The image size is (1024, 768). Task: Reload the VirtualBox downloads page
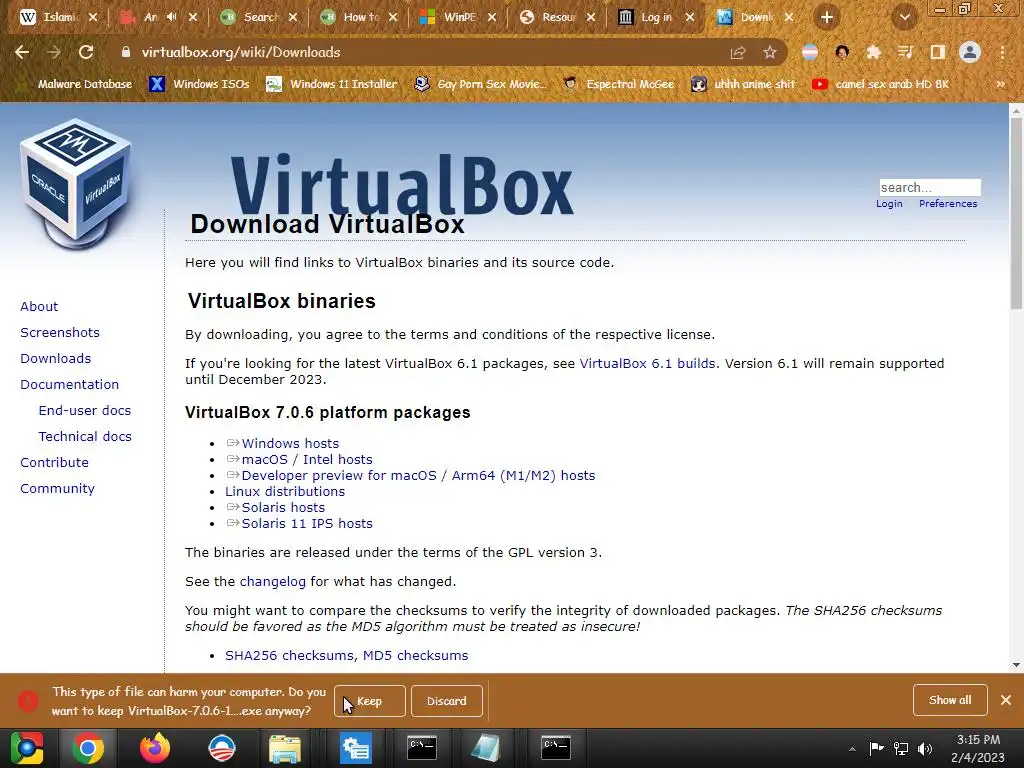click(x=86, y=52)
